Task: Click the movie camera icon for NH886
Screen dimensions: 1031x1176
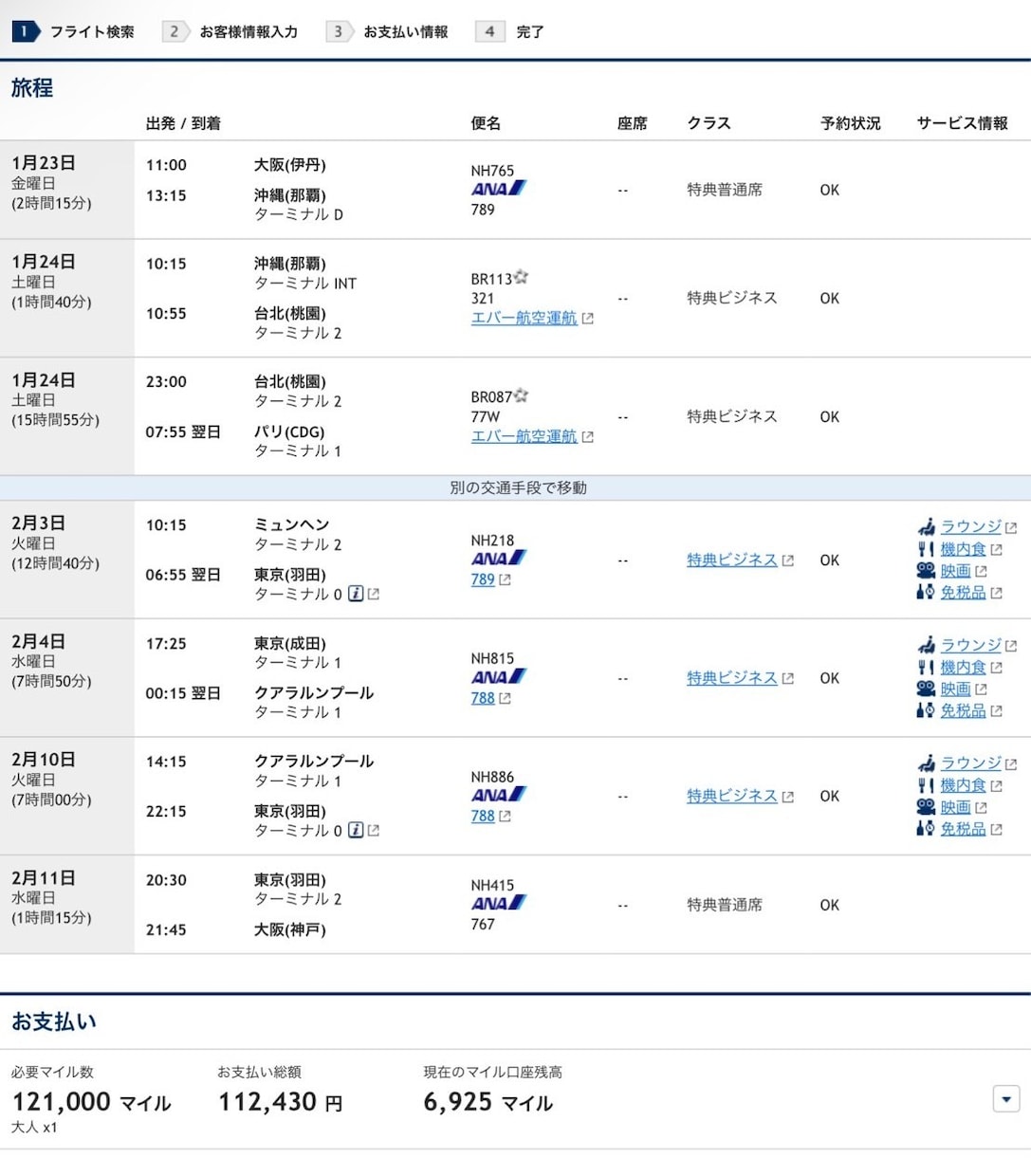Action: (926, 807)
